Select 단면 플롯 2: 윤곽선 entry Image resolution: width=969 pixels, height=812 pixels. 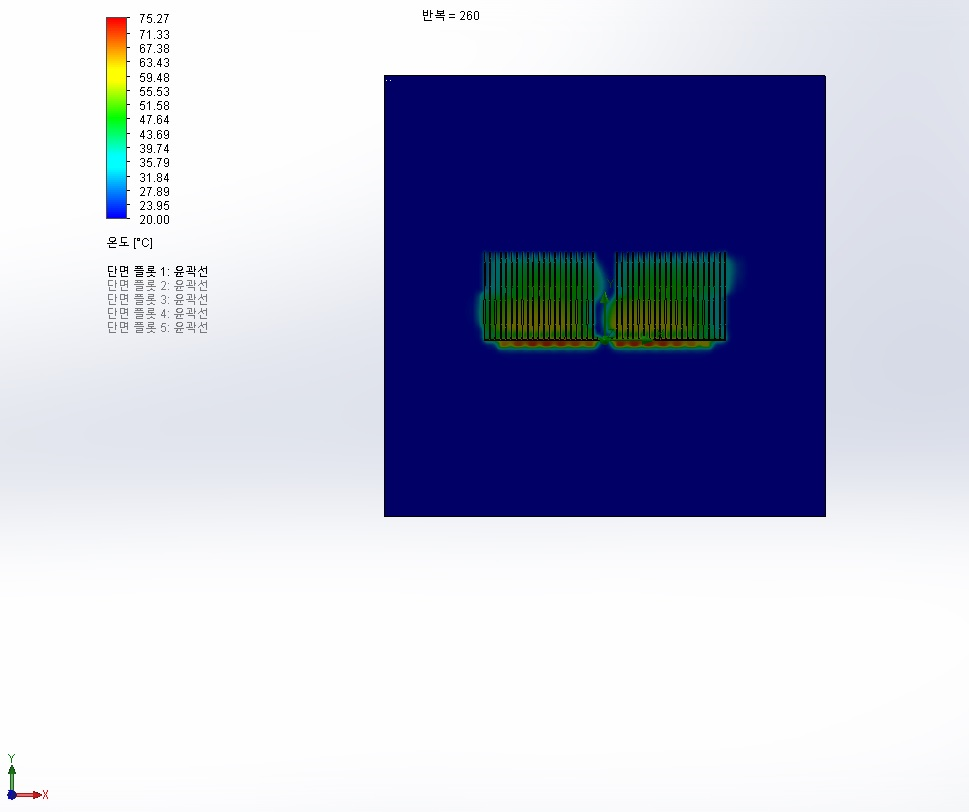158,285
